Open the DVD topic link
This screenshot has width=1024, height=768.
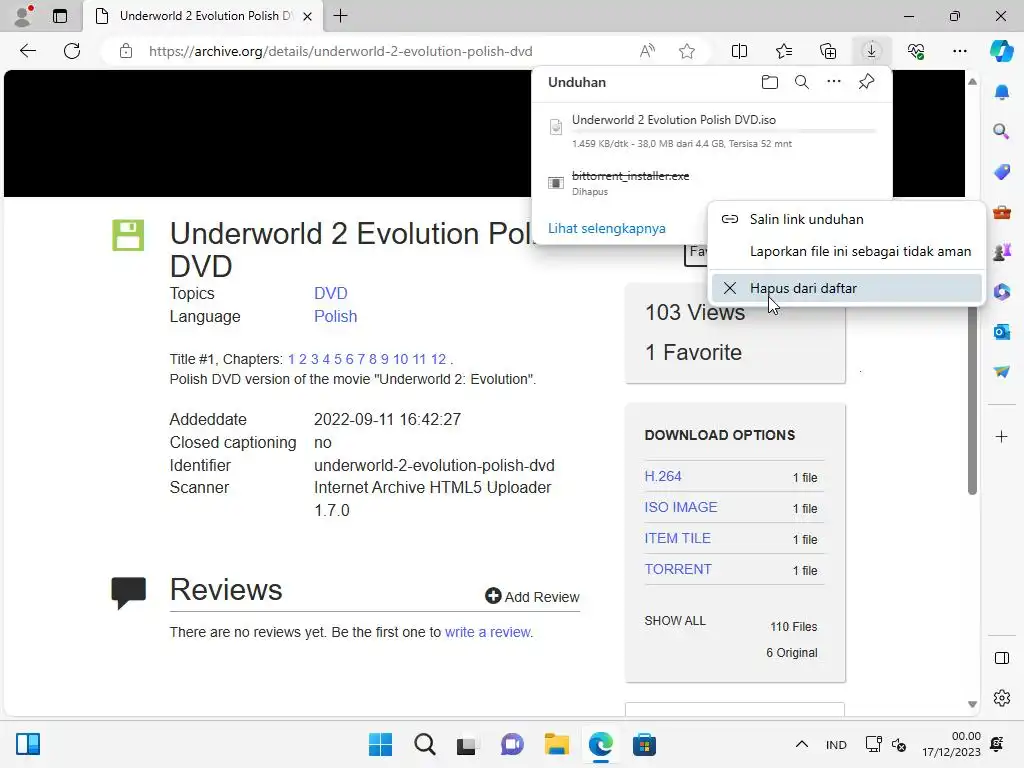[x=330, y=293]
